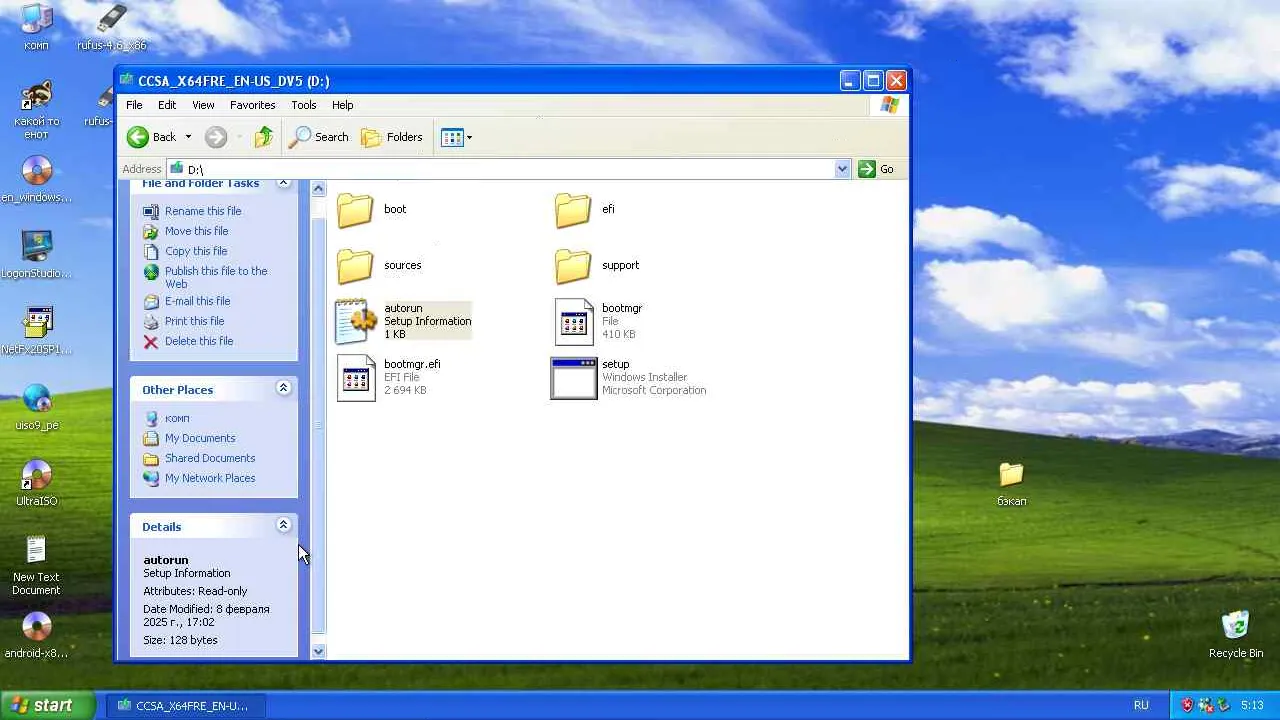Select the Какой то енот desktop shortcut
Screen dimensions: 1280x720
pos(36,109)
